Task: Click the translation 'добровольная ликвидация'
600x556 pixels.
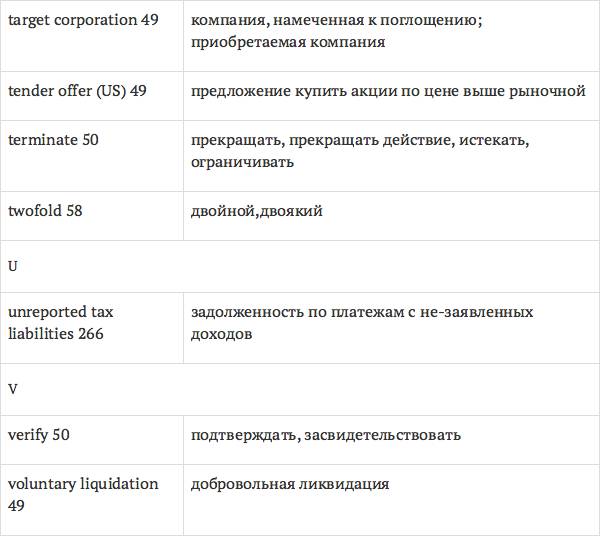Action: click(x=290, y=484)
